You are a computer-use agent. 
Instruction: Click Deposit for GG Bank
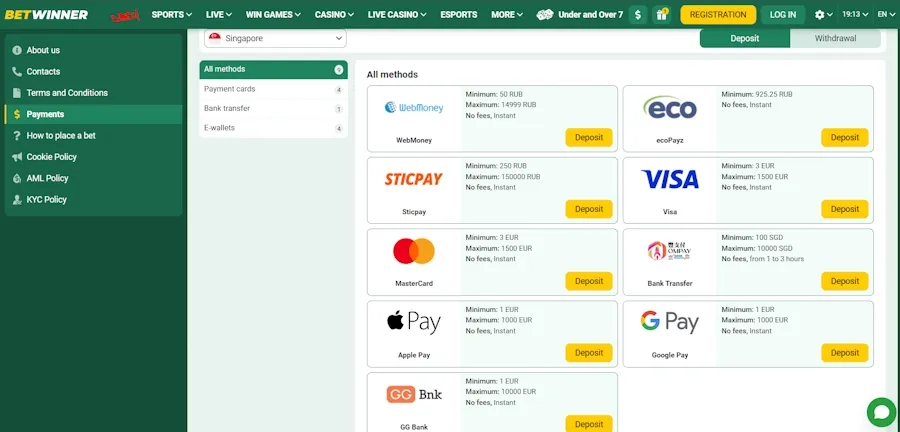pyautogui.click(x=589, y=424)
